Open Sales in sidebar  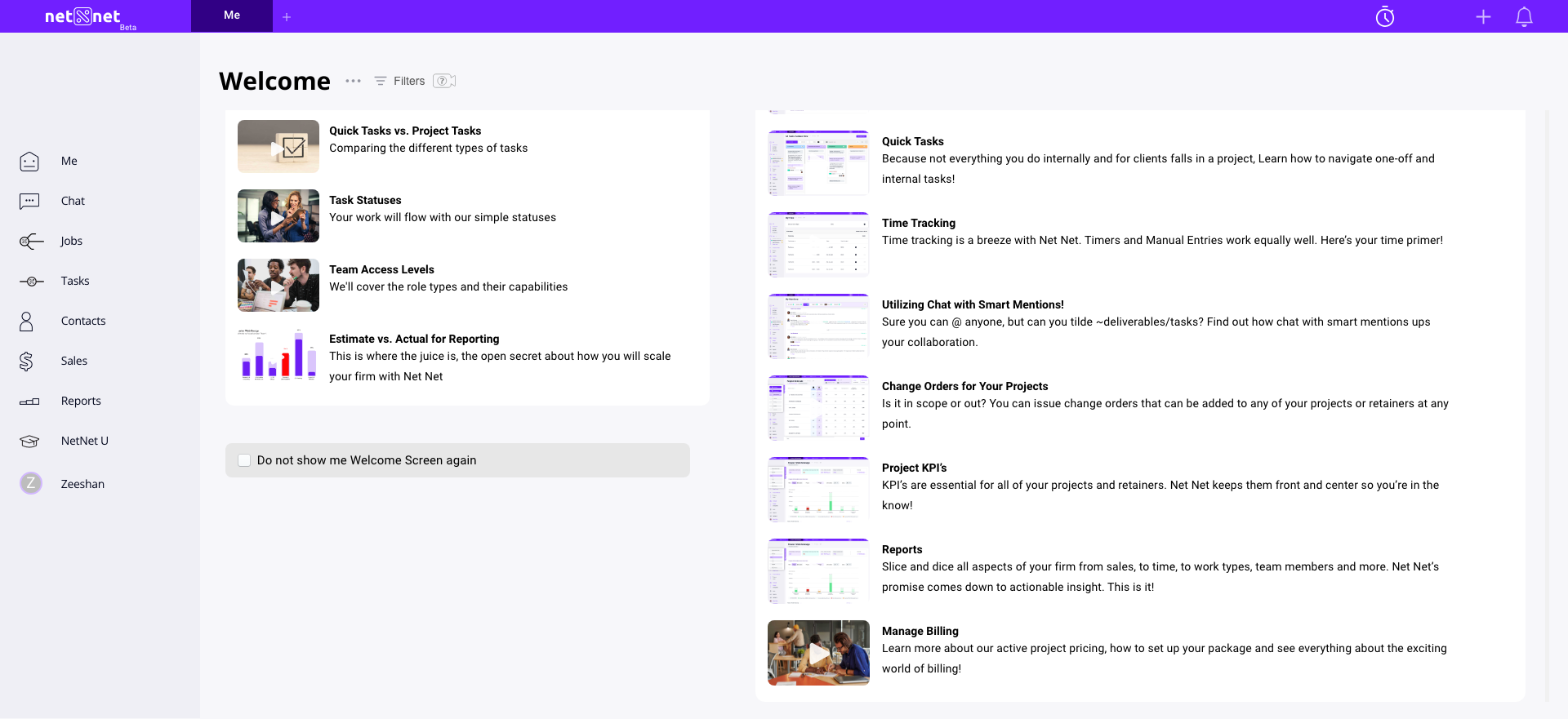[x=74, y=362]
